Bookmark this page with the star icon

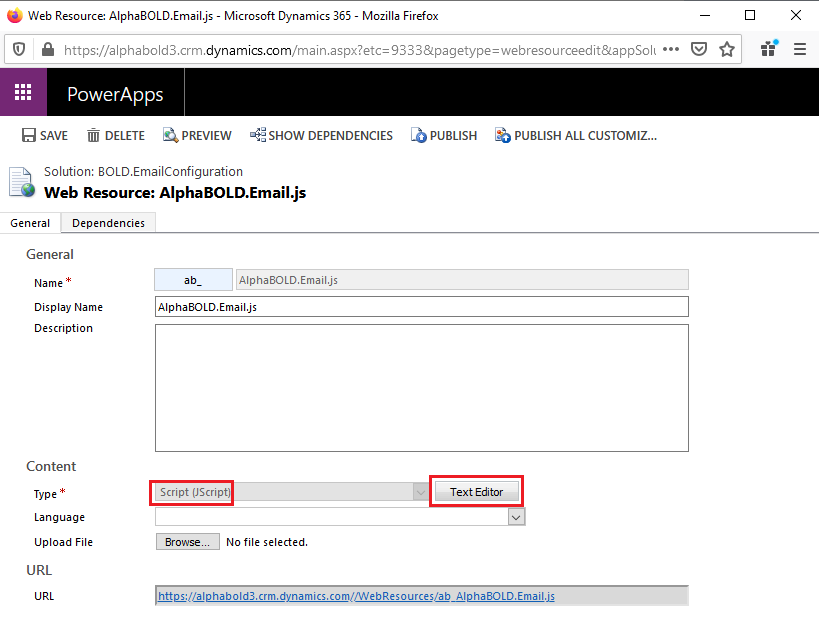click(727, 50)
